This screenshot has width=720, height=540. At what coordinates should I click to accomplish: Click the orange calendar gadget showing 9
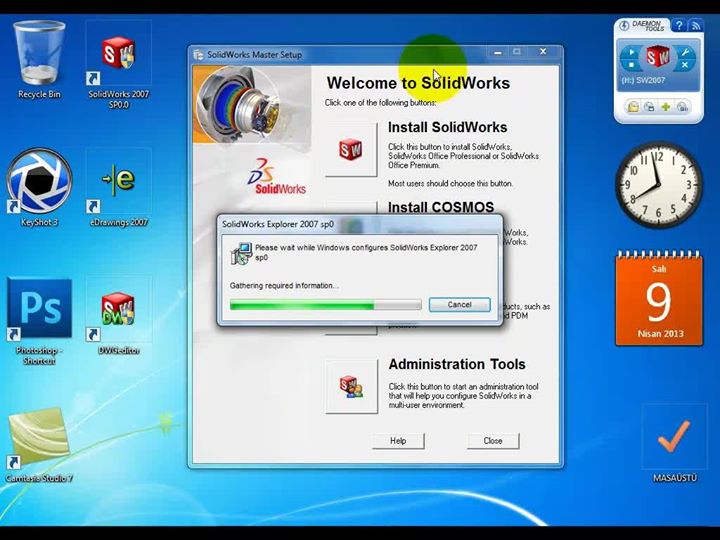659,298
